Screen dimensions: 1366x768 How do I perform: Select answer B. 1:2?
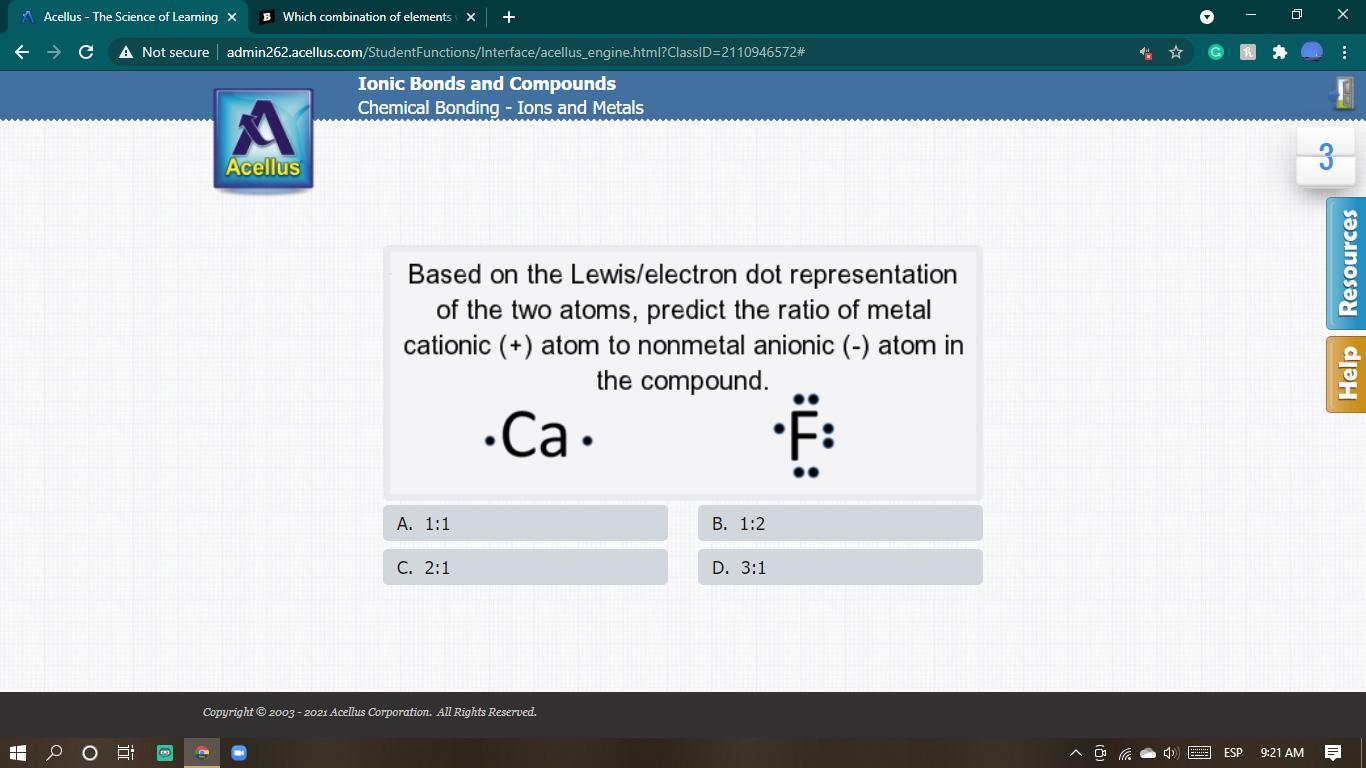840,523
